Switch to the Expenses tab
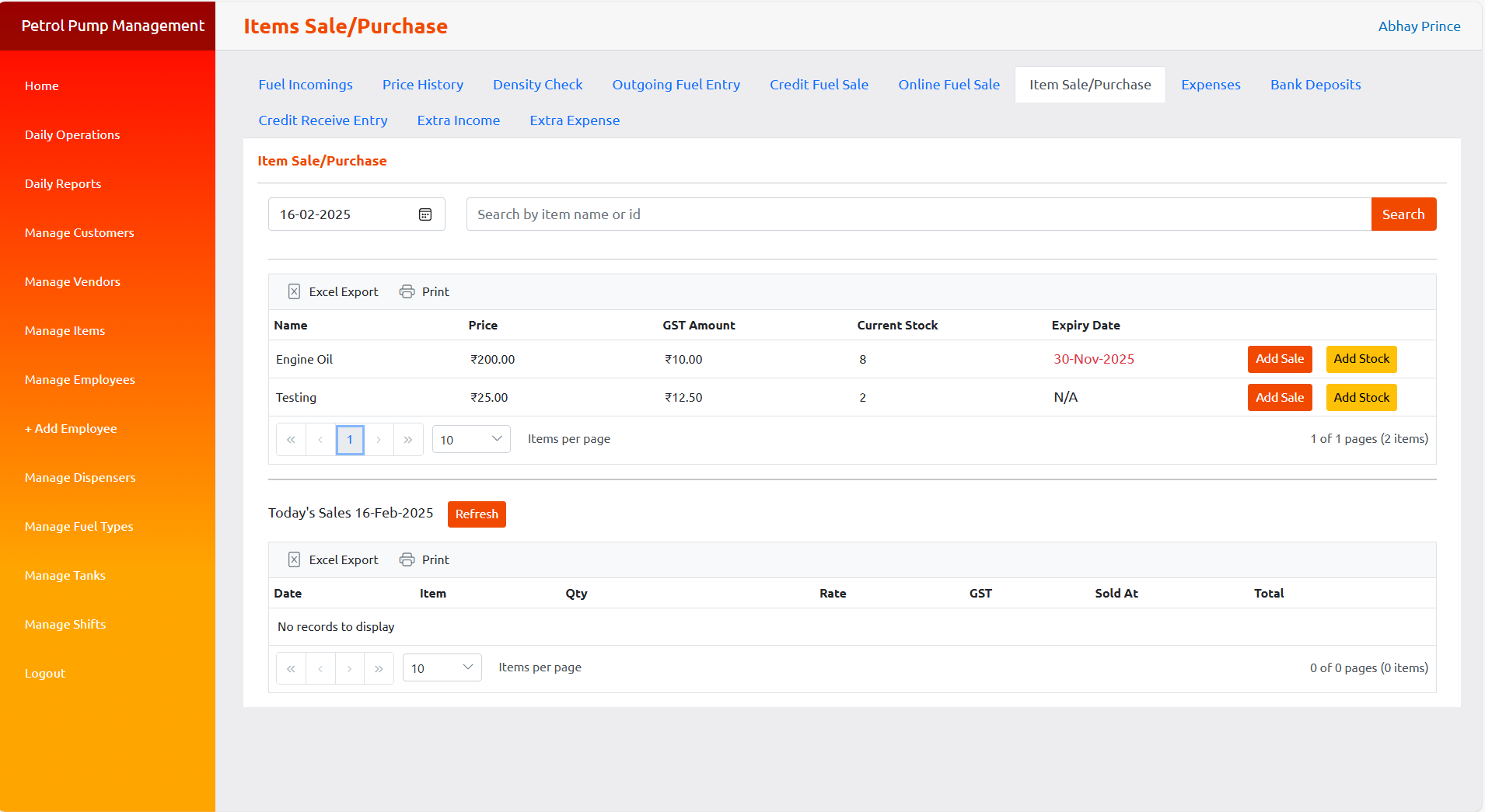The width and height of the screenshot is (1485, 812). pyautogui.click(x=1211, y=85)
